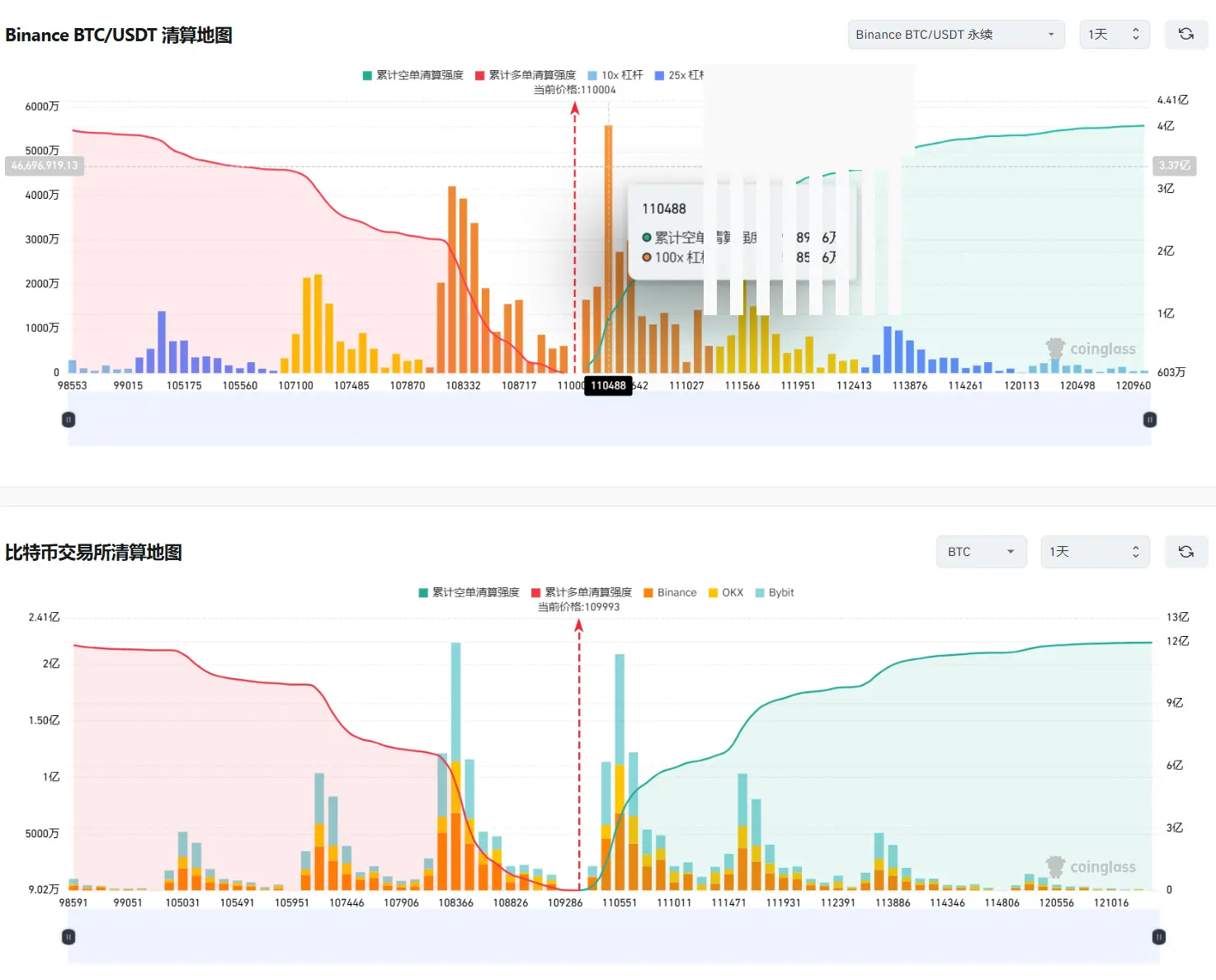Click the 107446 x-axis label in exchange chart
This screenshot has width=1216, height=980.
(346, 903)
